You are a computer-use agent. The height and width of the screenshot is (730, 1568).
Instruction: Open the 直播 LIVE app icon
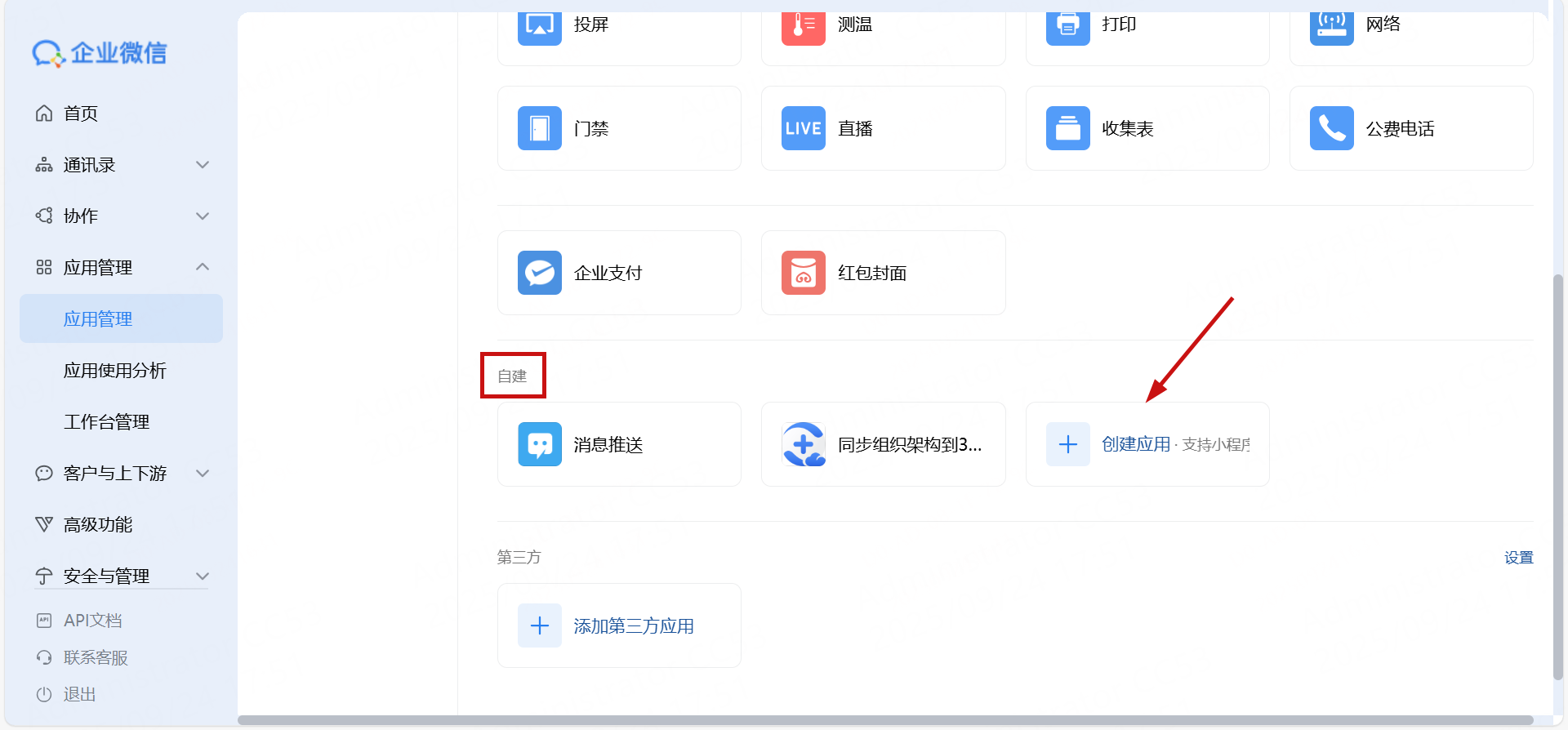[x=803, y=128]
